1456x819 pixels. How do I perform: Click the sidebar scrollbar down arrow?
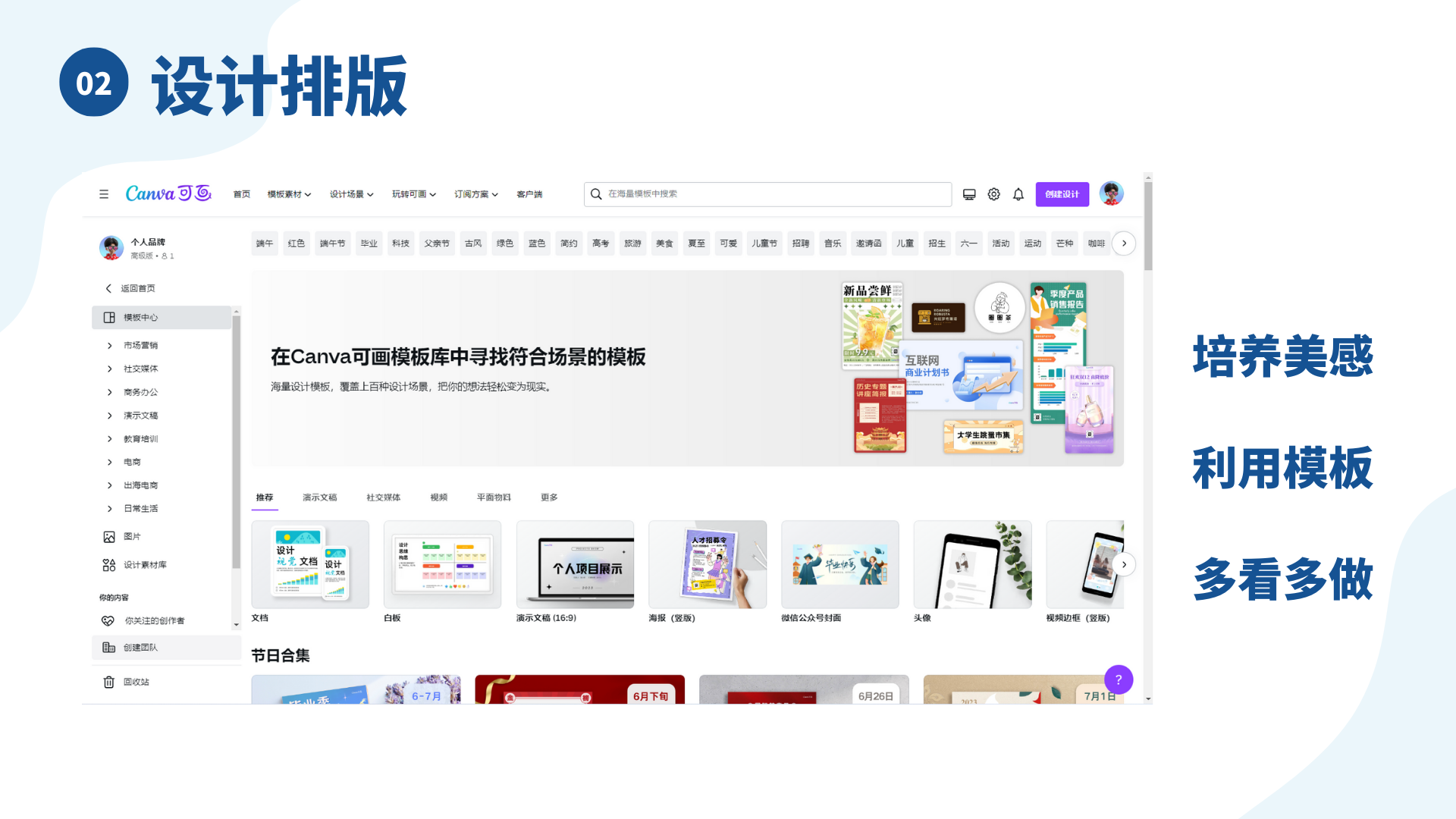236,625
